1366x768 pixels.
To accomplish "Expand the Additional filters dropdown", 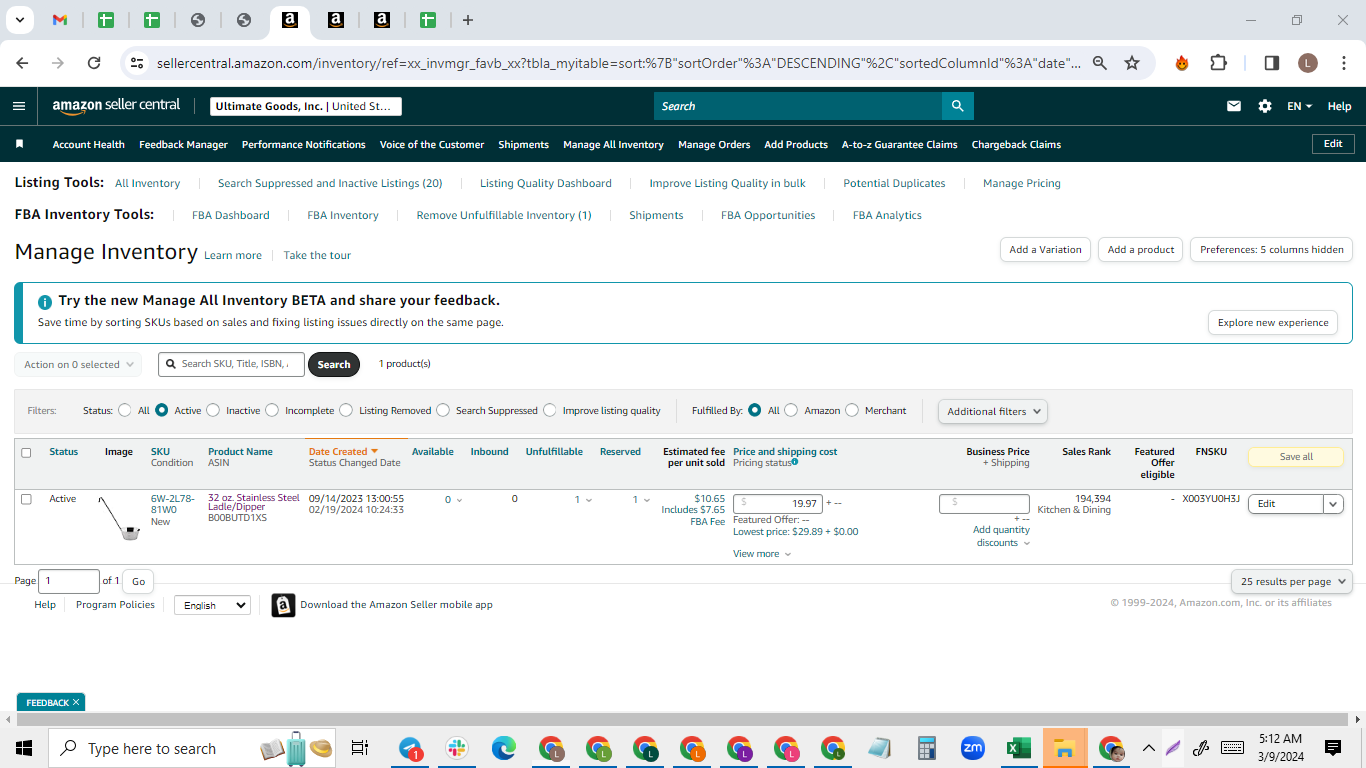I will (x=992, y=411).
